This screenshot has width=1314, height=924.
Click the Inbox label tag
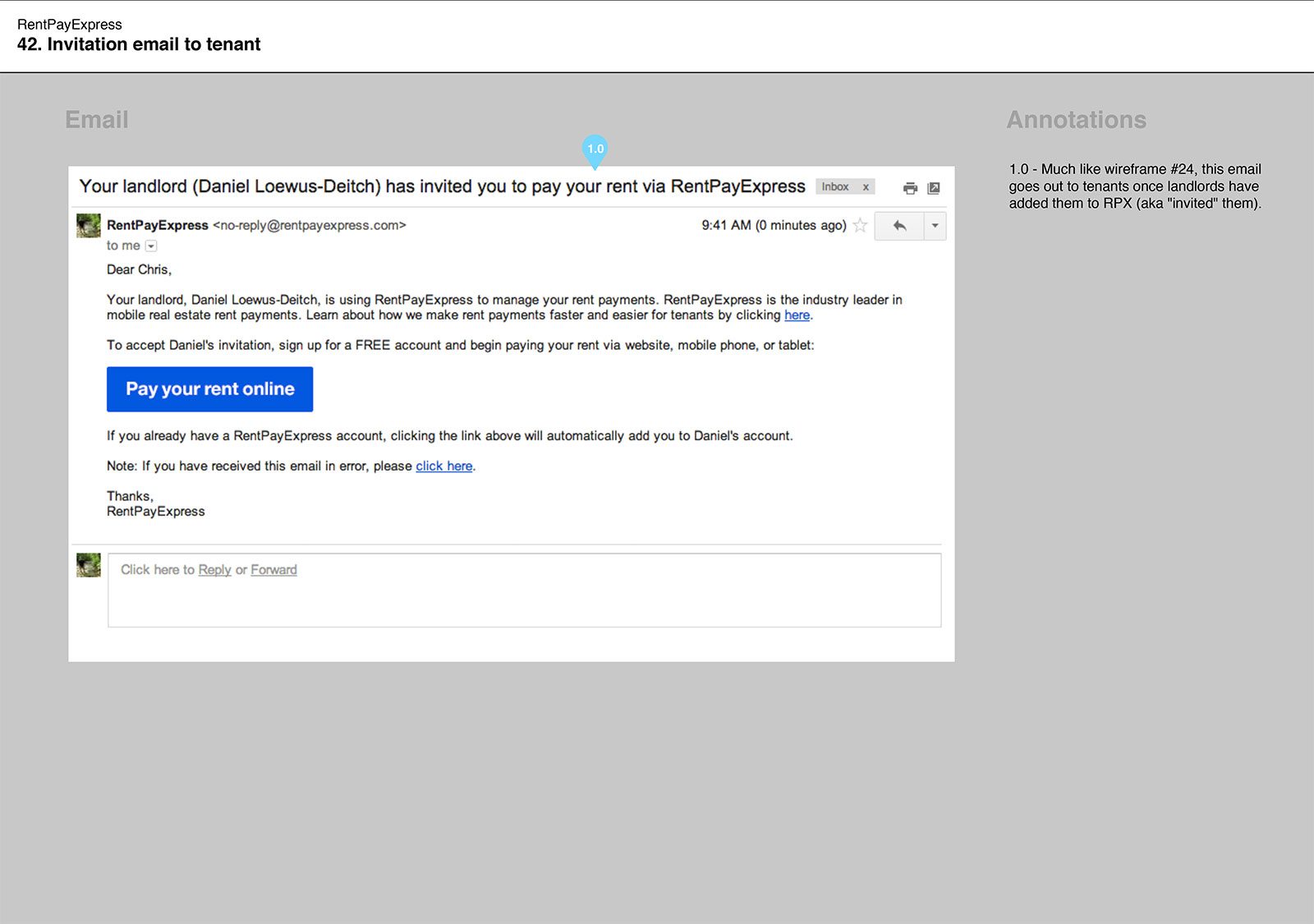click(835, 187)
